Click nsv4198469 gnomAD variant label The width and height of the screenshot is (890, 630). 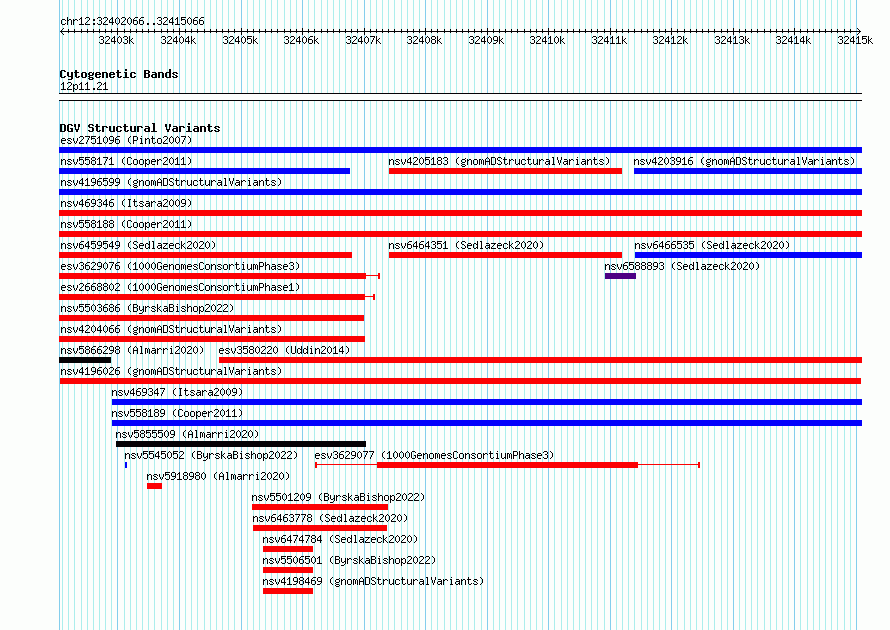pyautogui.click(x=373, y=581)
